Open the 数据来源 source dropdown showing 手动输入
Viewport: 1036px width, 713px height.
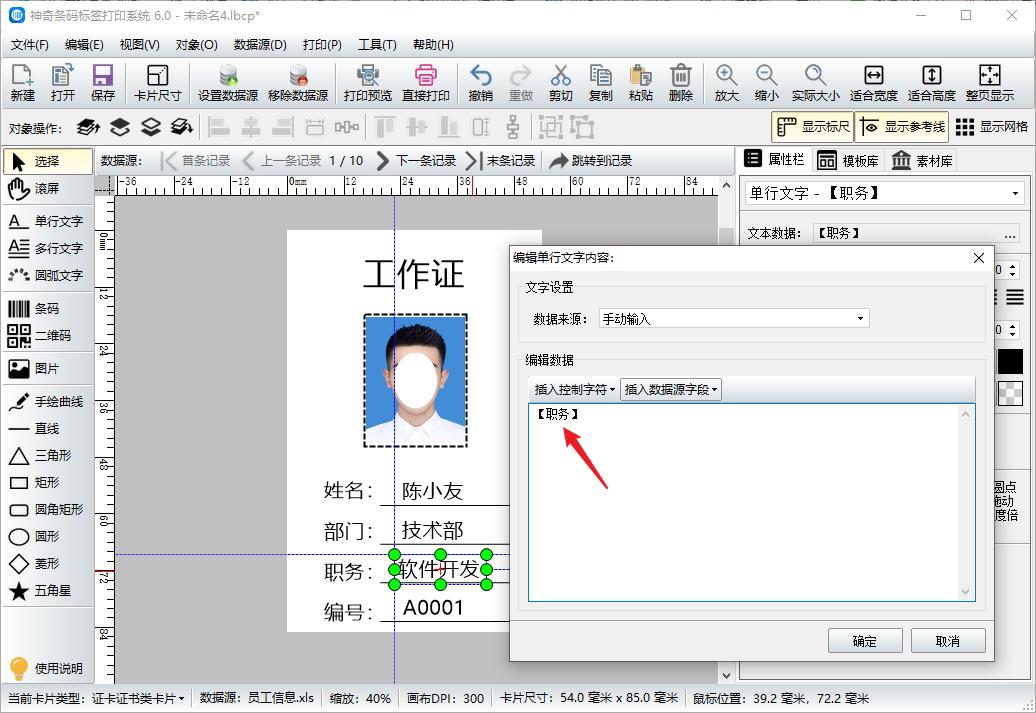(x=857, y=318)
